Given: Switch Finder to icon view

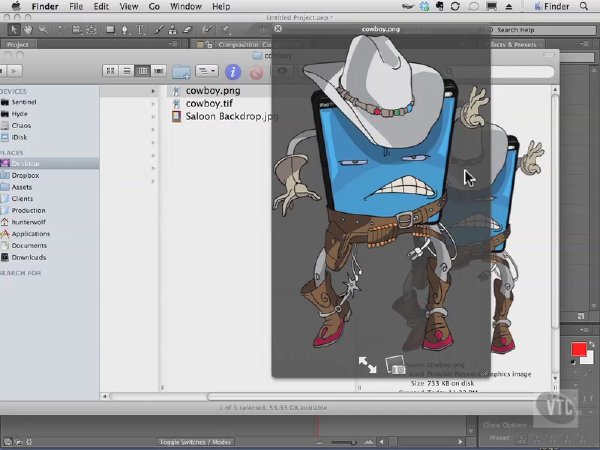Looking at the screenshot, I should tap(110, 71).
